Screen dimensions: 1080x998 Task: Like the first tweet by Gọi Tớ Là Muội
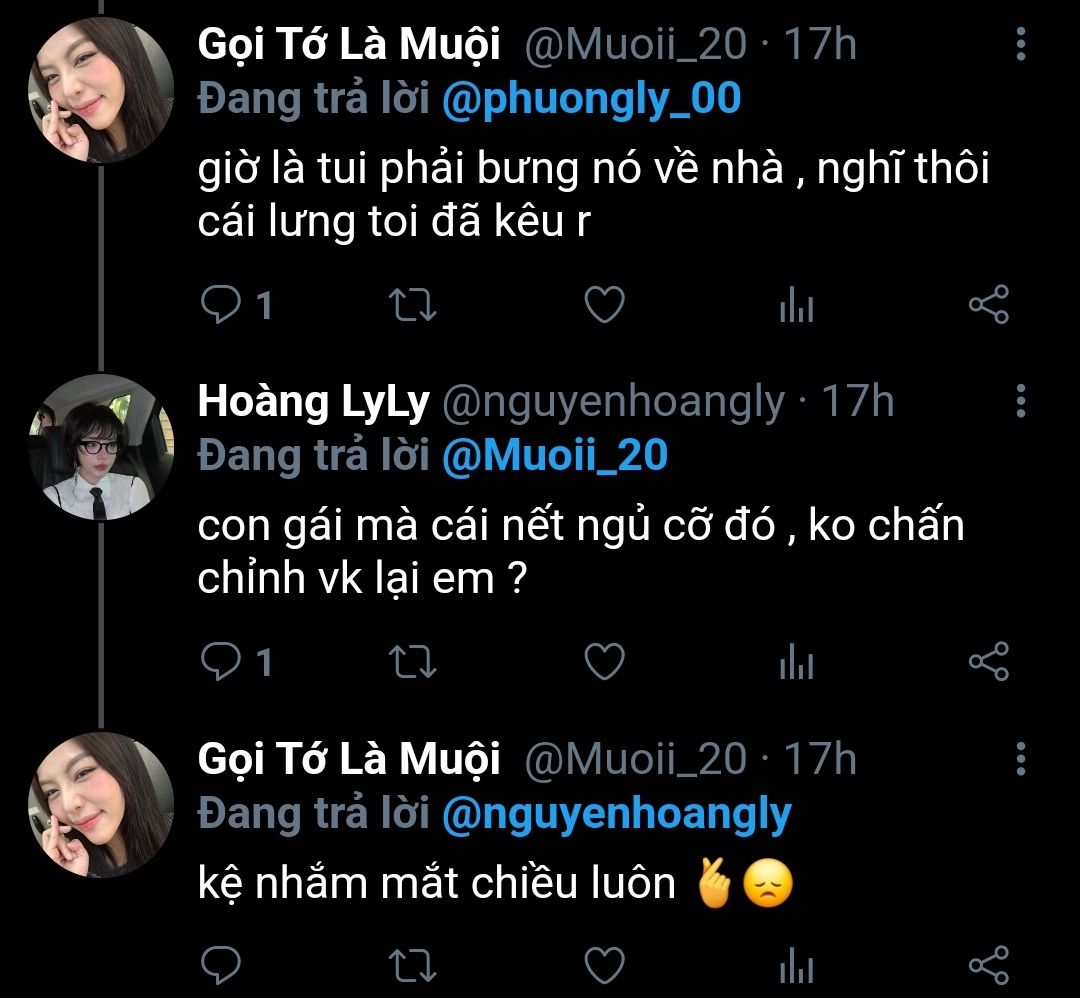pos(604,306)
